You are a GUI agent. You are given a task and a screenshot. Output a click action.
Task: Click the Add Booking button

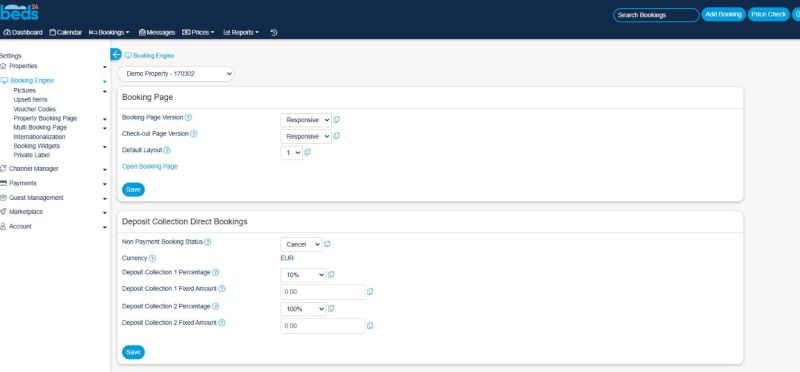coord(723,15)
